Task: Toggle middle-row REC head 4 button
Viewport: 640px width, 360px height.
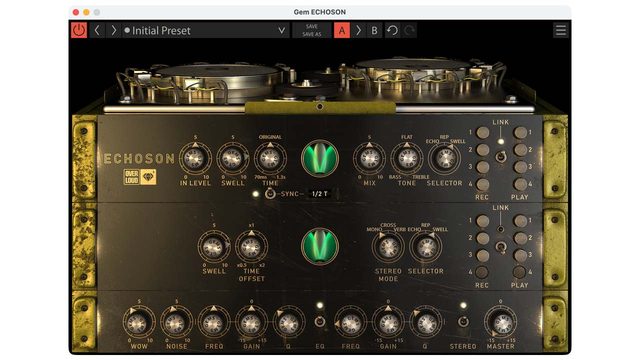Action: pyautogui.click(x=482, y=272)
